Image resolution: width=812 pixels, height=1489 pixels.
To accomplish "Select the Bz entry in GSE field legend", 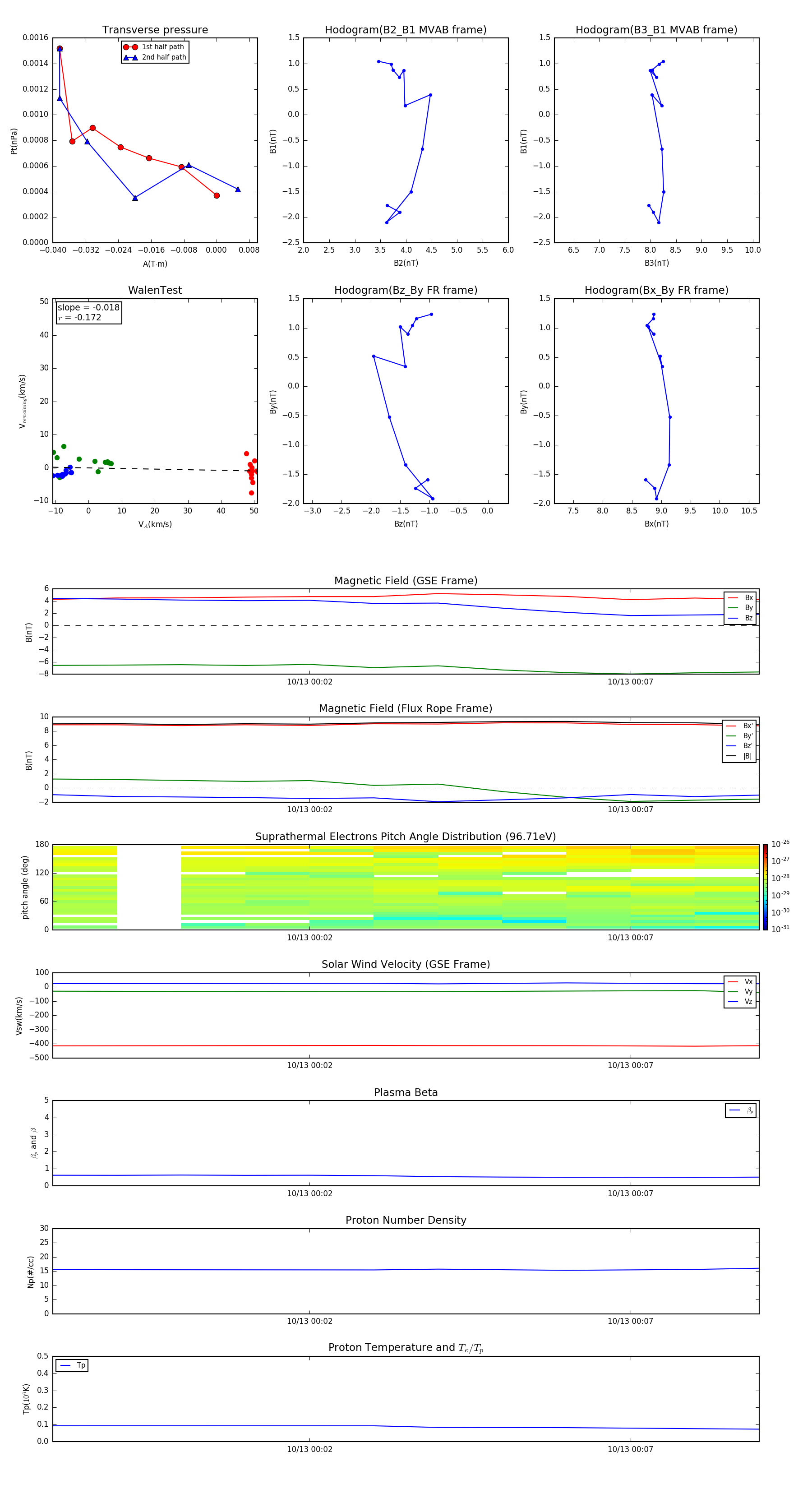I will [740, 618].
